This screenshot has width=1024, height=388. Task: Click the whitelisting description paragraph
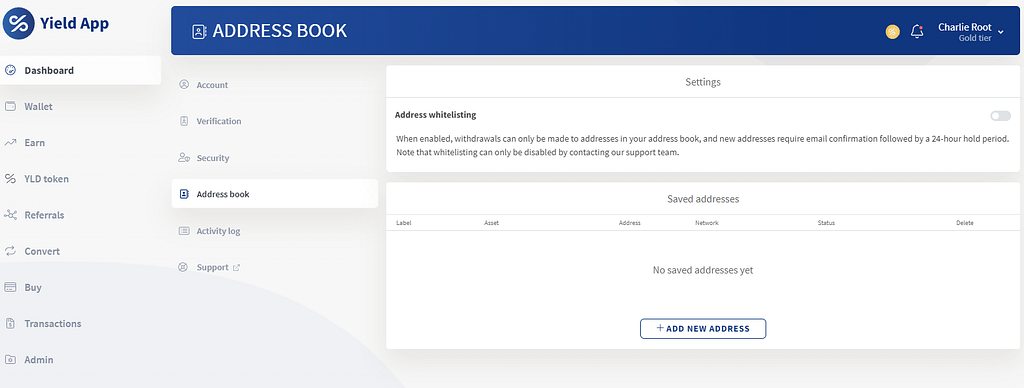click(x=703, y=146)
